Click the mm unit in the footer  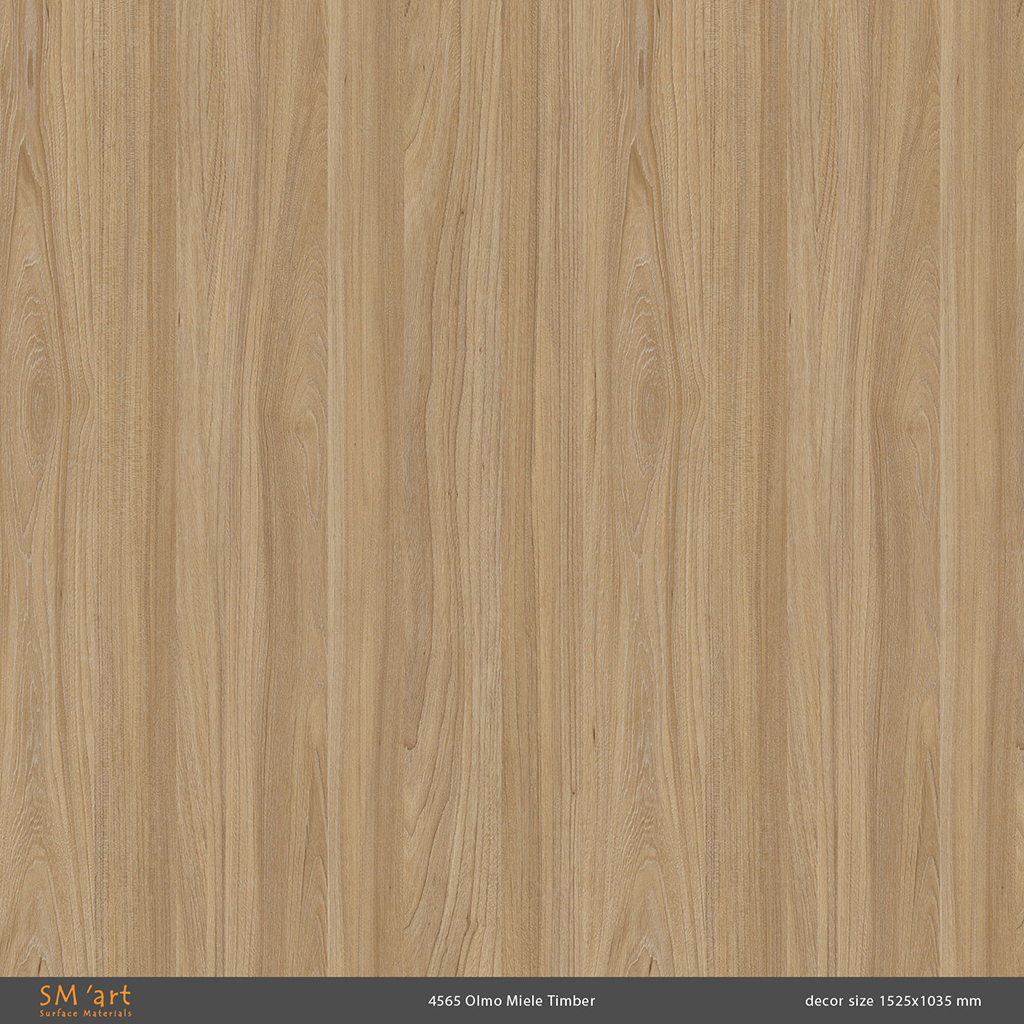(970, 1001)
